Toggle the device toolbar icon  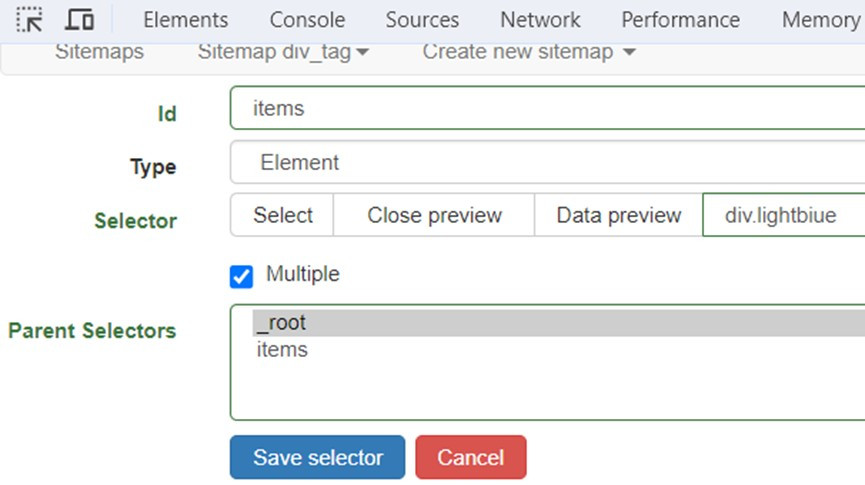(80, 19)
